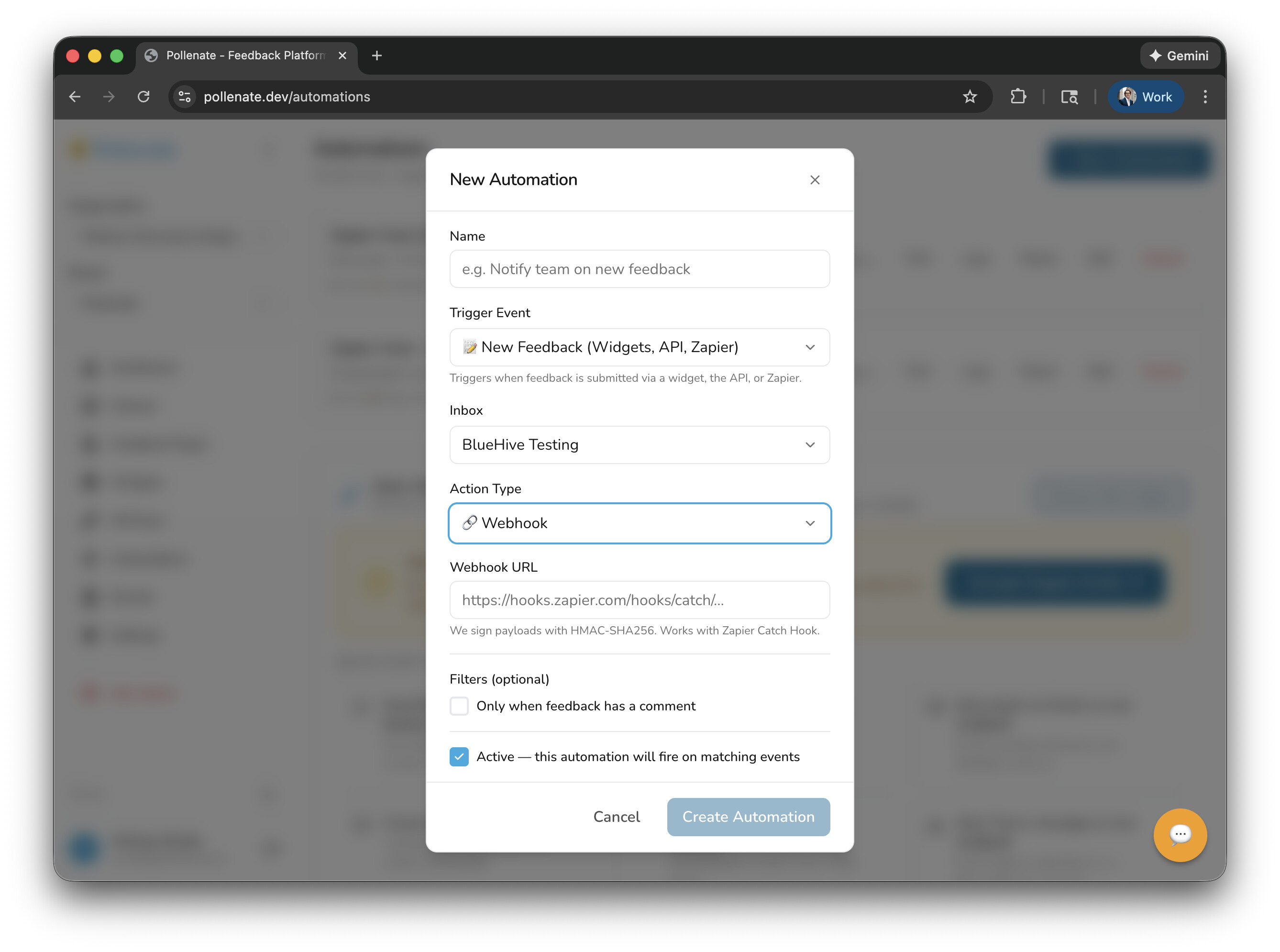The width and height of the screenshot is (1280, 952).
Task: Click the tab search icon in toolbar
Action: 1069,97
